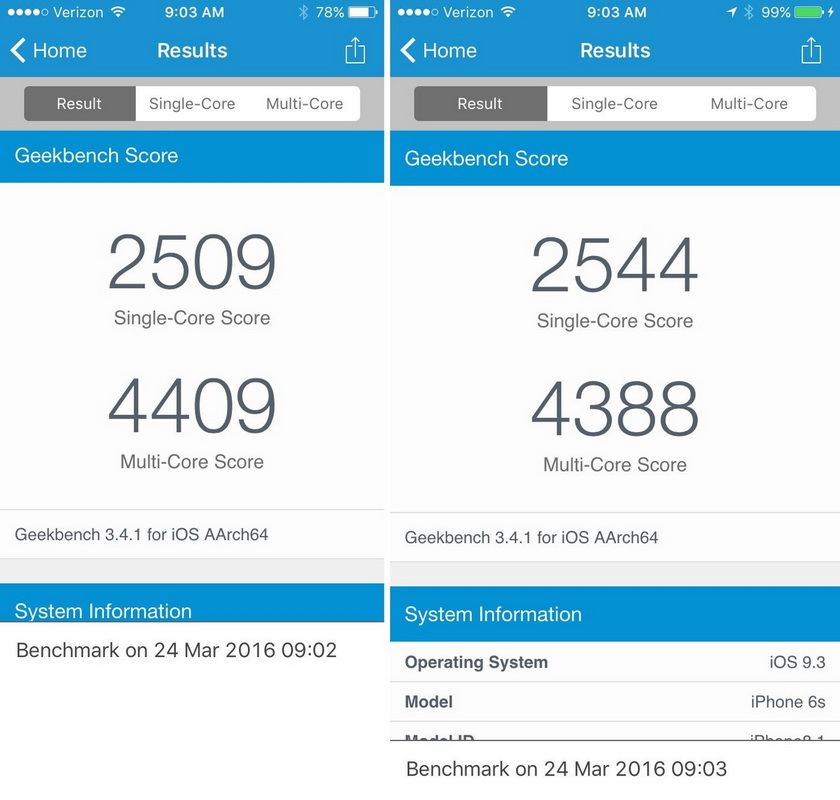This screenshot has width=840, height=800.
Task: Tap the share icon in the right Results screen
Action: pos(811,50)
